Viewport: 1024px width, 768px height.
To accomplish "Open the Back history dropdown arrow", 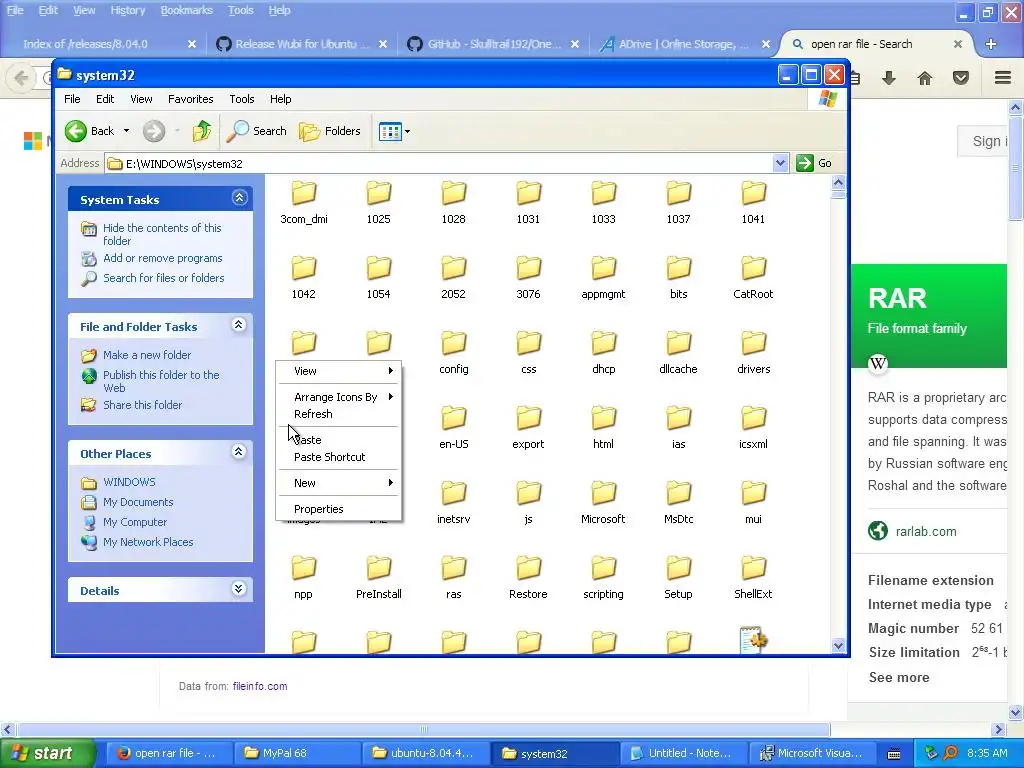I will (127, 131).
